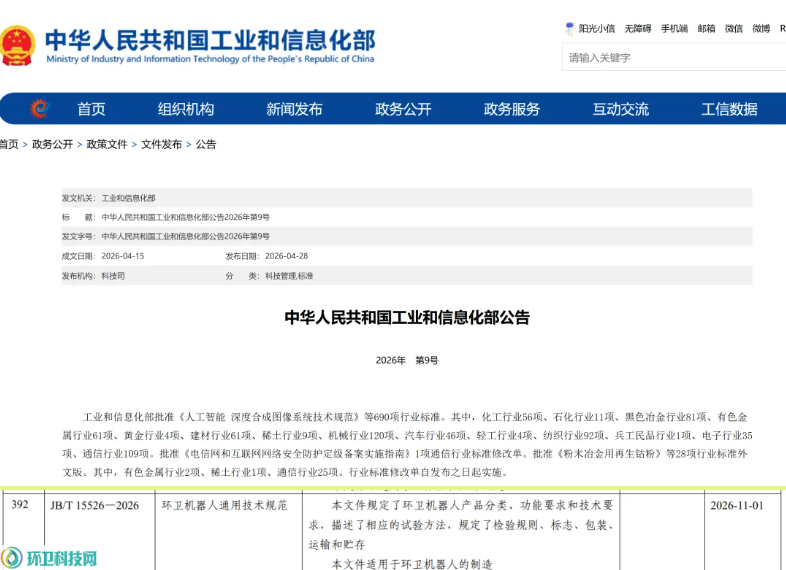Select 政务公开 in the navigation bar

coord(403,109)
